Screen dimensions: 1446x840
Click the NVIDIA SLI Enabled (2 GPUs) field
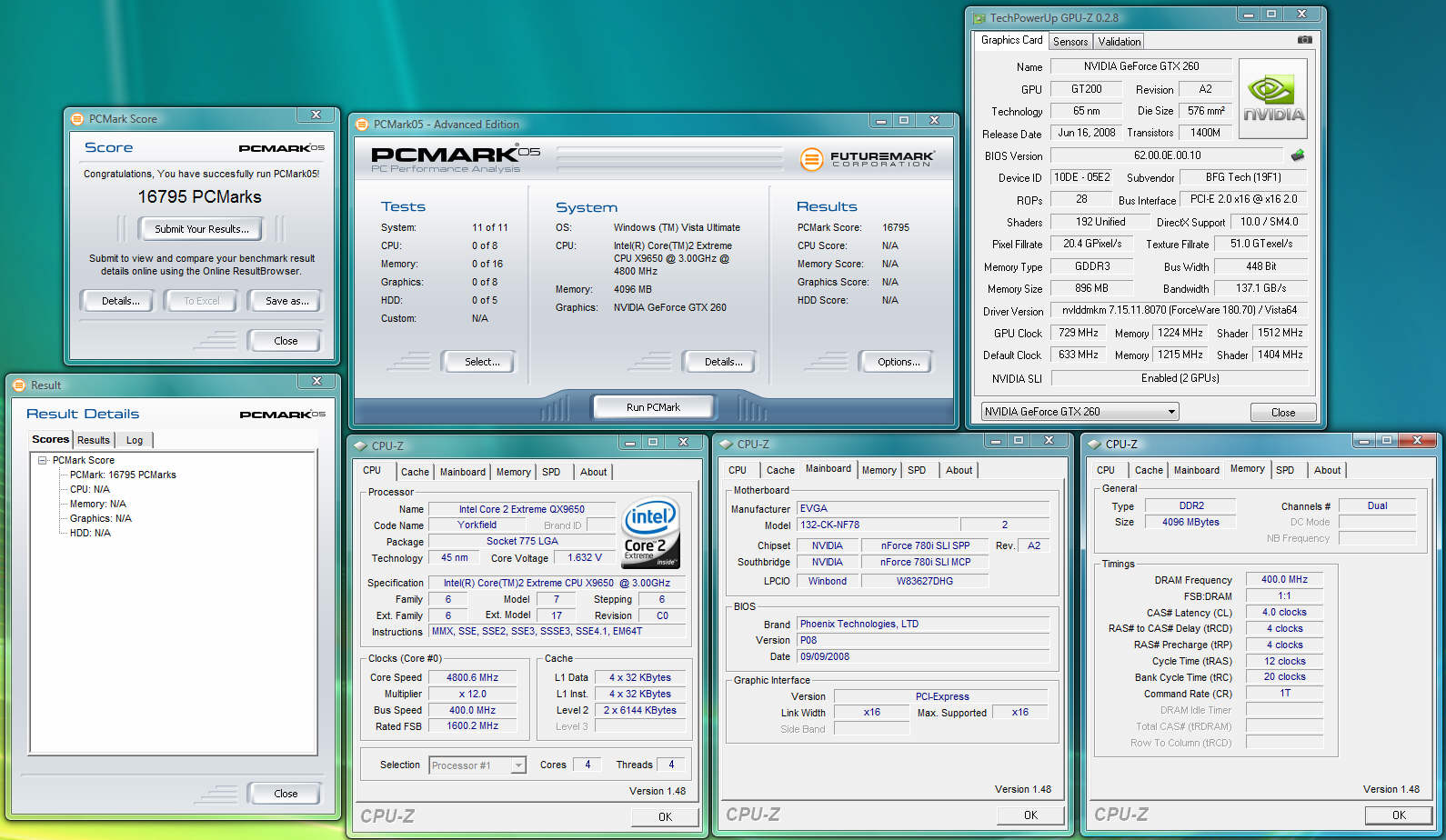point(1180,378)
